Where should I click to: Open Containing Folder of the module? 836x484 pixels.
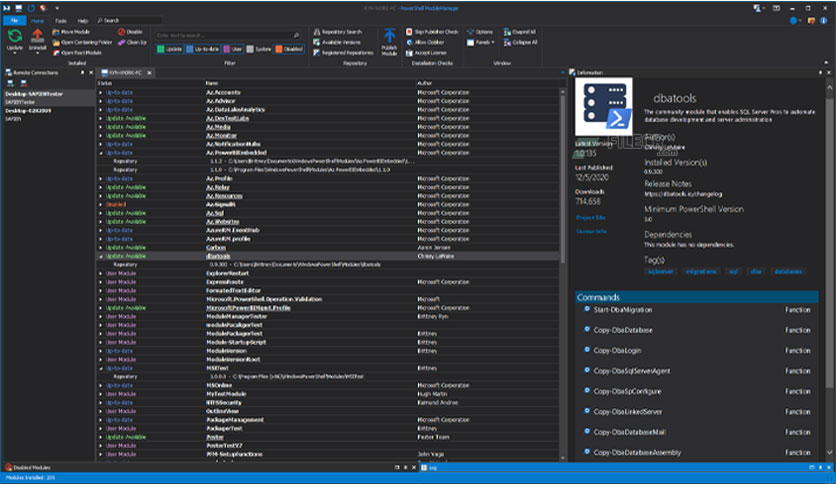[82, 42]
